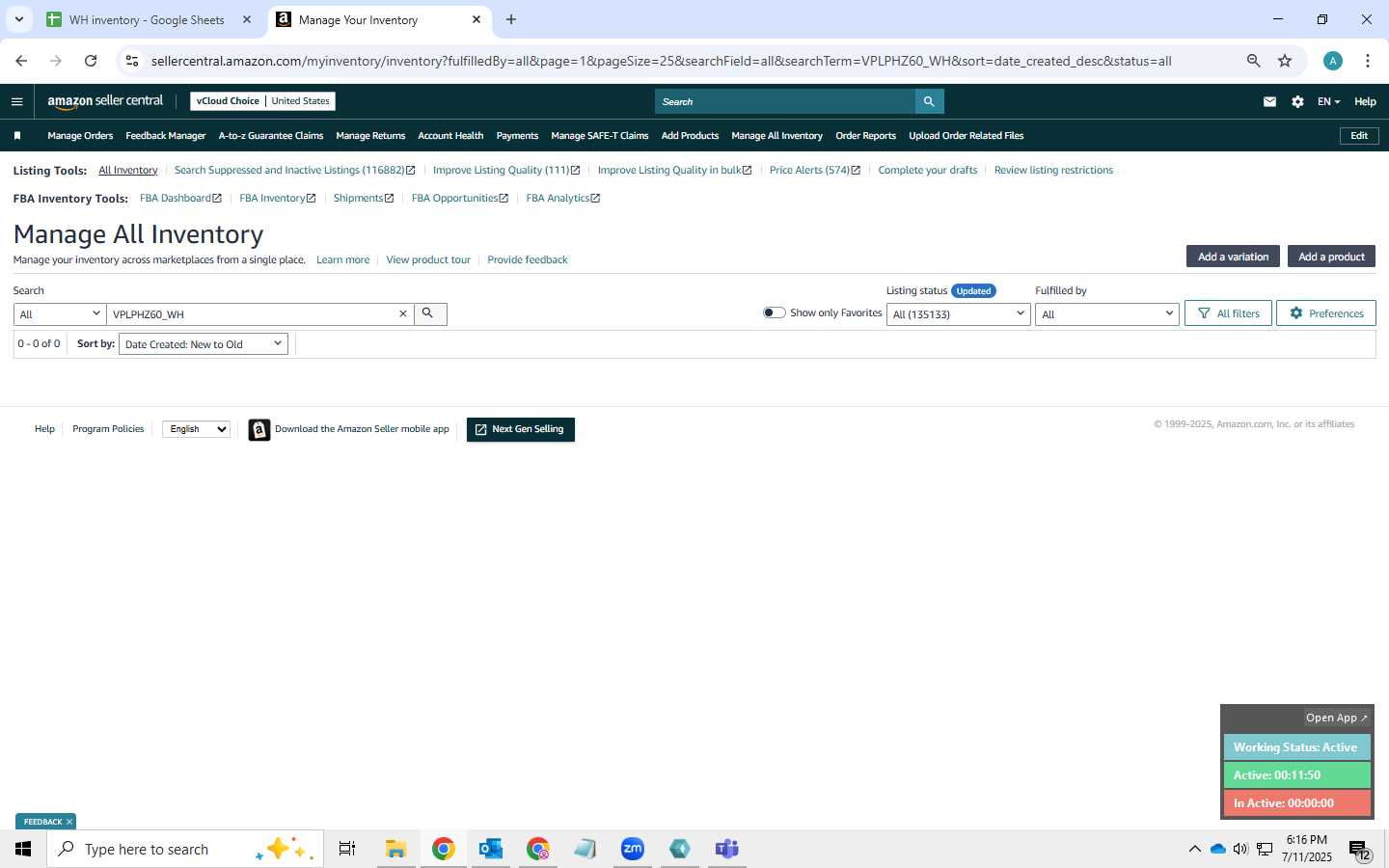1389x868 pixels.
Task: Open Order Reports menu item
Action: (866, 136)
